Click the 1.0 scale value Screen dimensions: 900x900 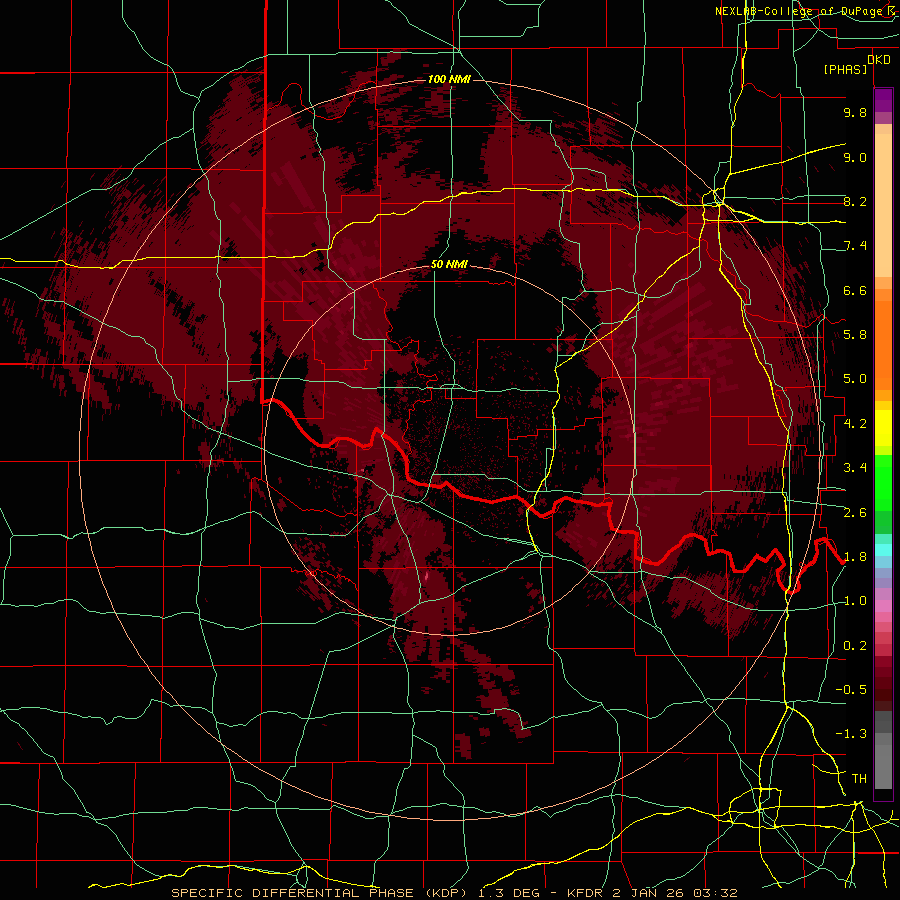[x=855, y=600]
